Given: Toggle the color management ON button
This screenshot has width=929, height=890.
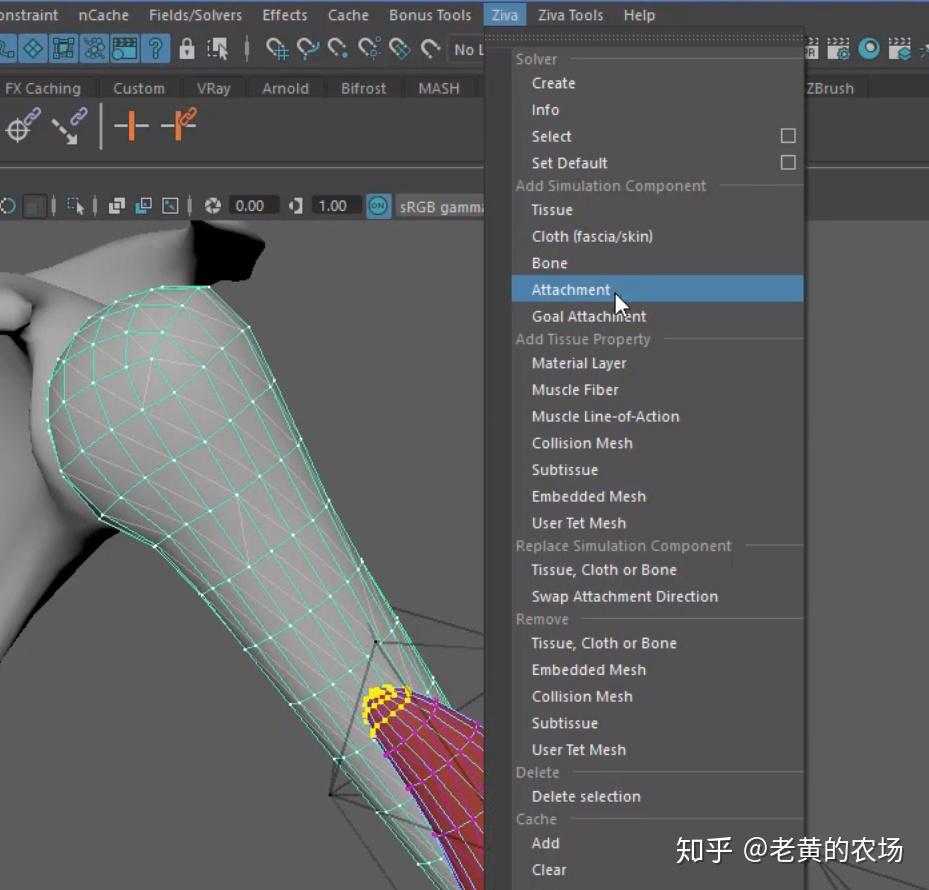Looking at the screenshot, I should 378,206.
